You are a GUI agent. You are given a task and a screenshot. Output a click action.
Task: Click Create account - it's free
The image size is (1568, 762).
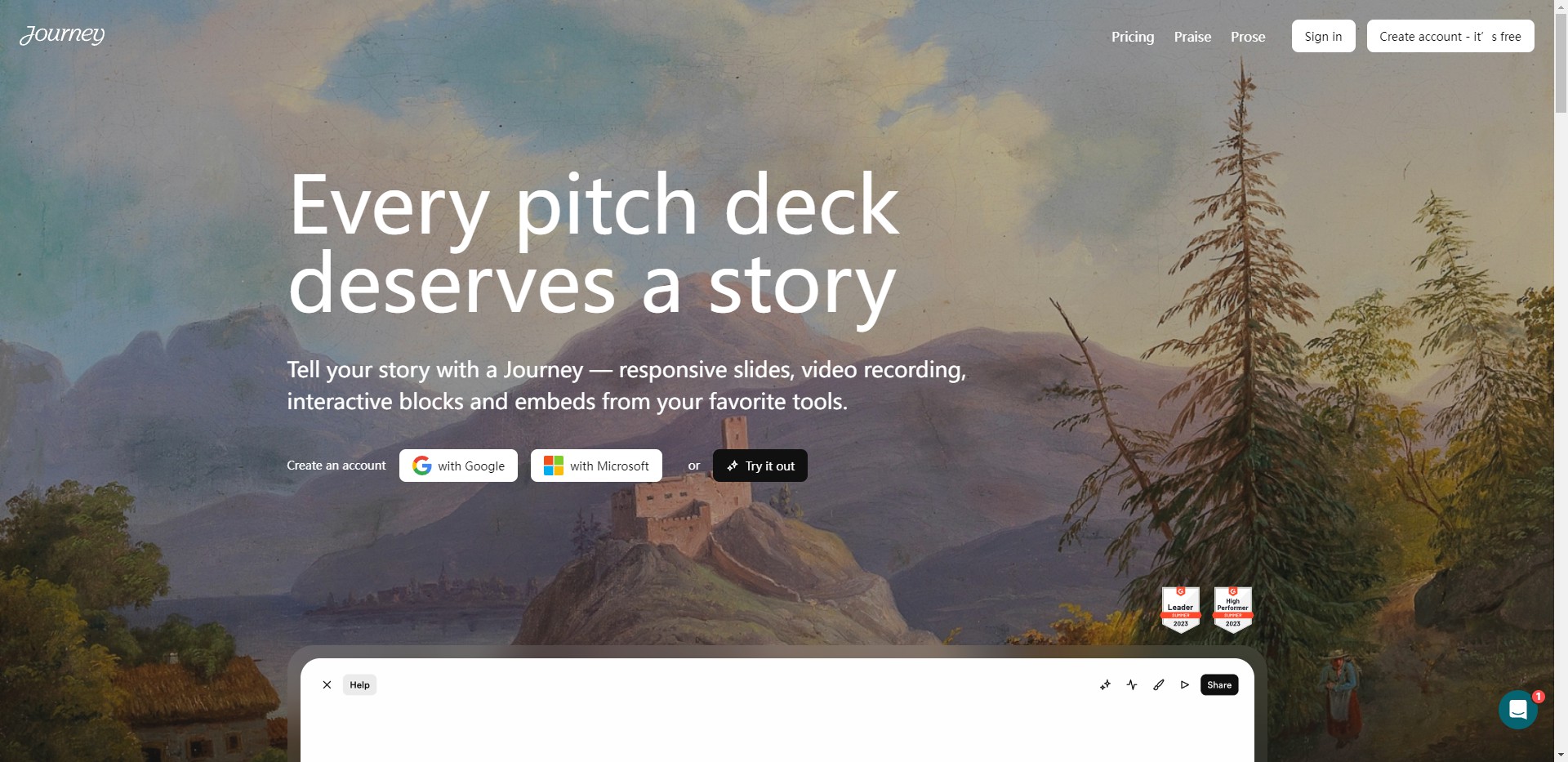pyautogui.click(x=1450, y=37)
